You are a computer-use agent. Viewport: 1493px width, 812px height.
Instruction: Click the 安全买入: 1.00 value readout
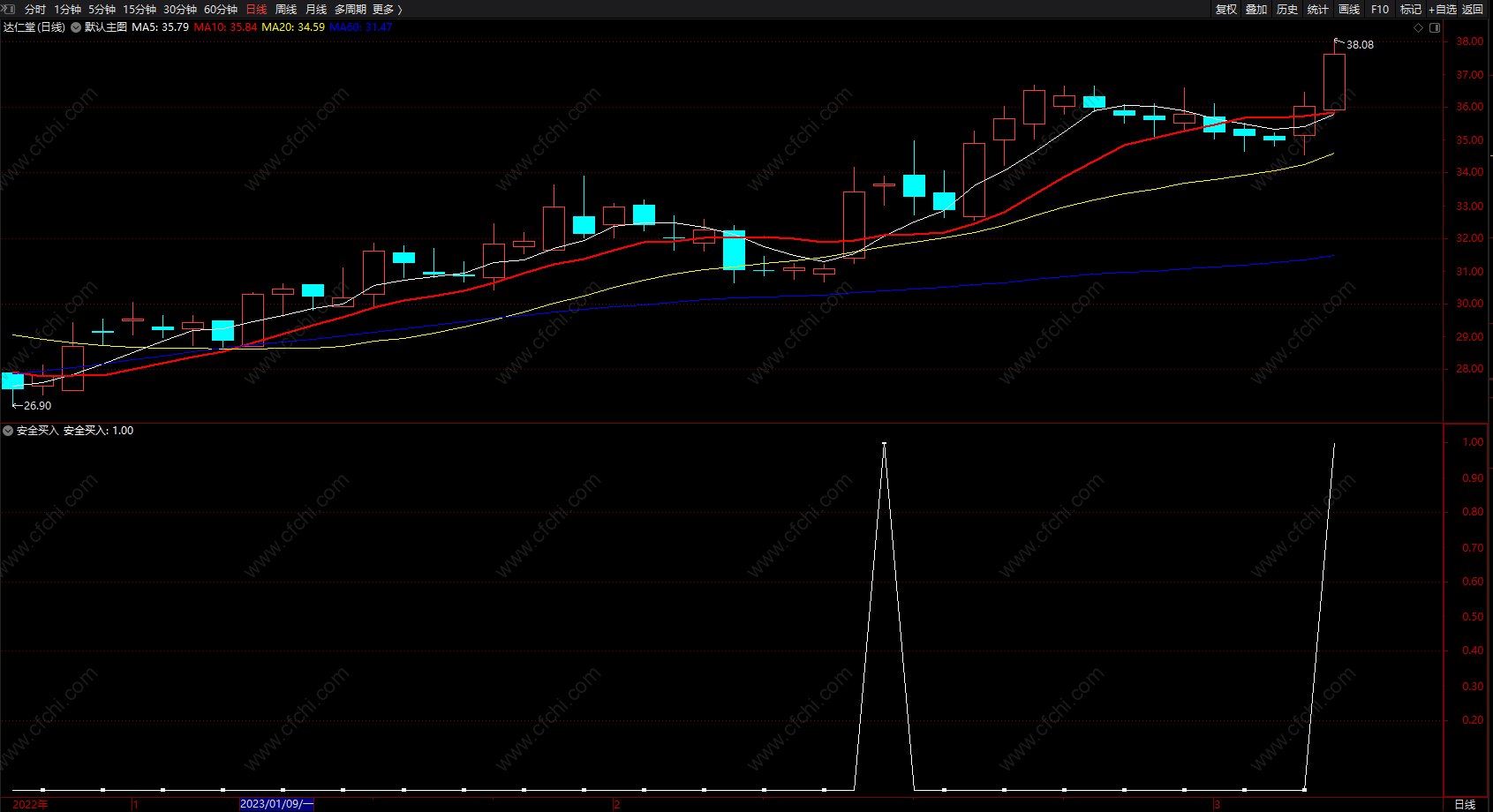tap(98, 431)
